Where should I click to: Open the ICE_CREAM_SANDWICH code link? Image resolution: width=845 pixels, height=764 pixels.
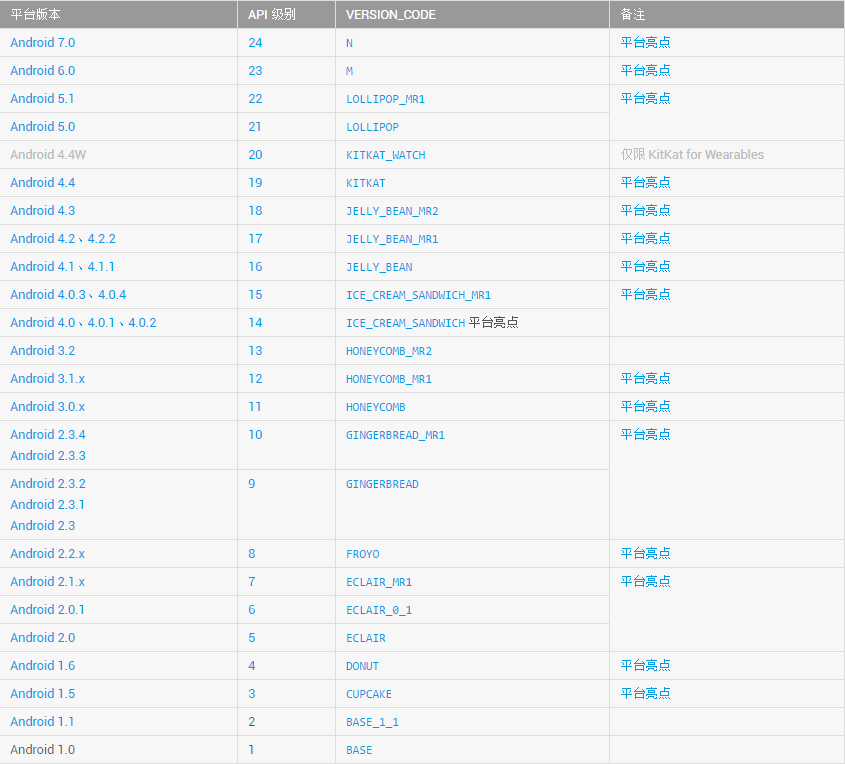coord(405,323)
